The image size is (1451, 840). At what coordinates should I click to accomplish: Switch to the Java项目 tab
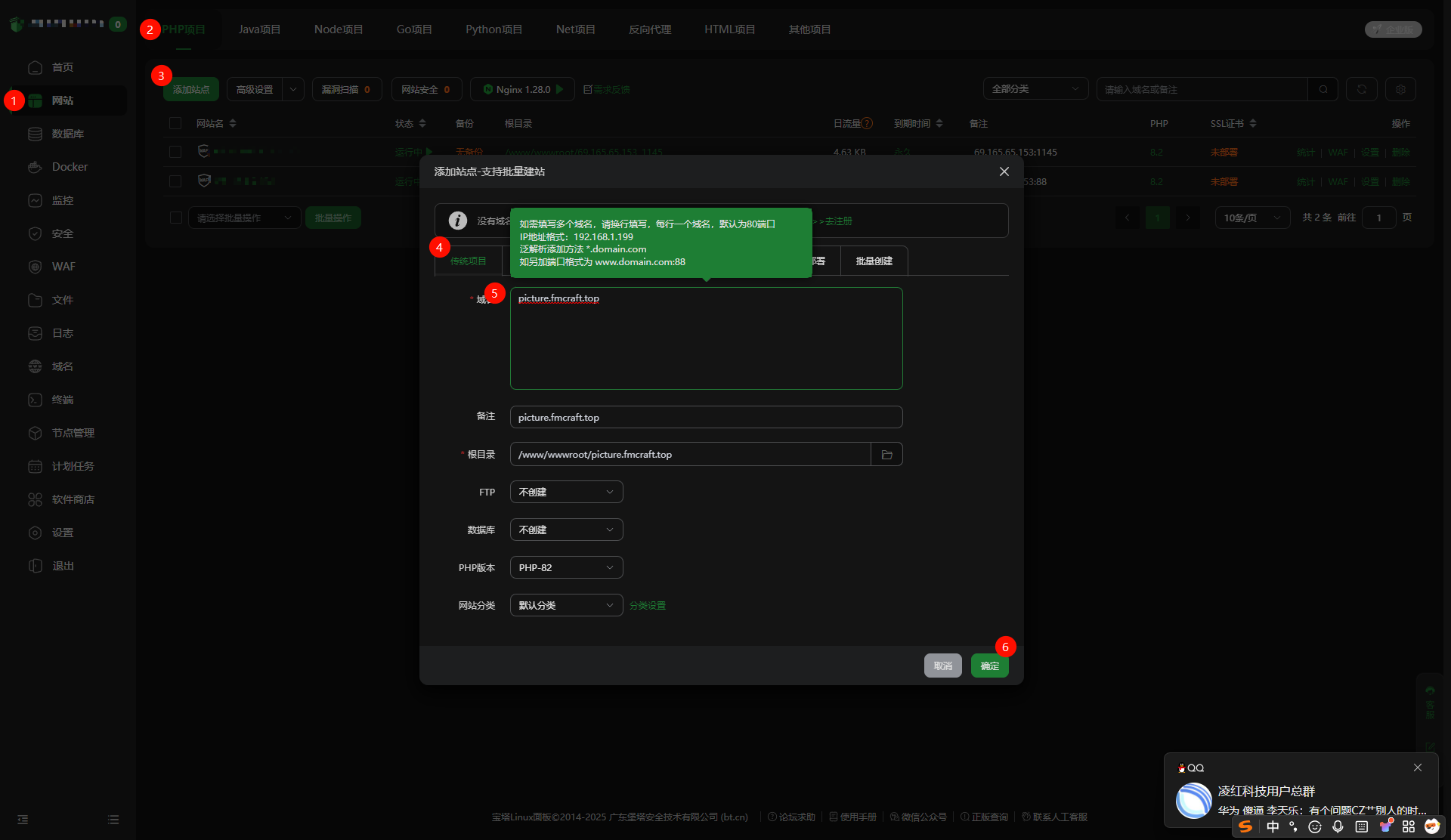pyautogui.click(x=259, y=29)
